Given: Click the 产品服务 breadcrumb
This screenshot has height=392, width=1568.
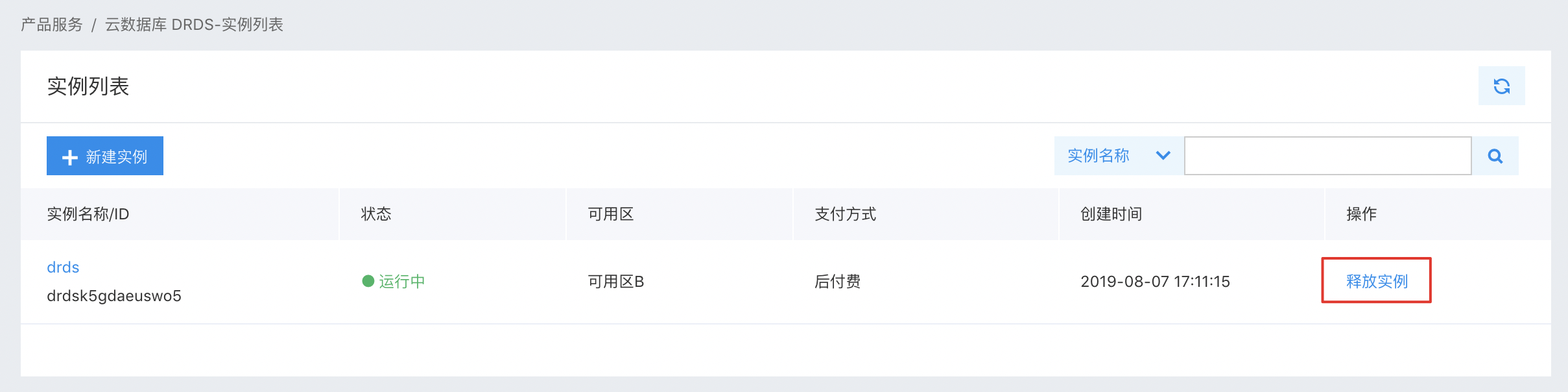Looking at the screenshot, I should [52, 25].
